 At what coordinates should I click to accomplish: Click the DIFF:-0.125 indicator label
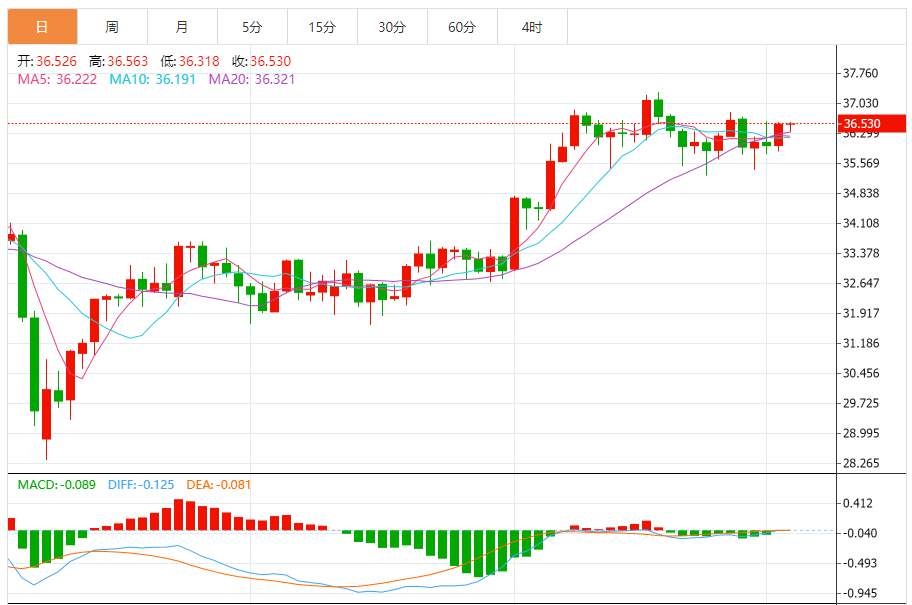tap(141, 485)
